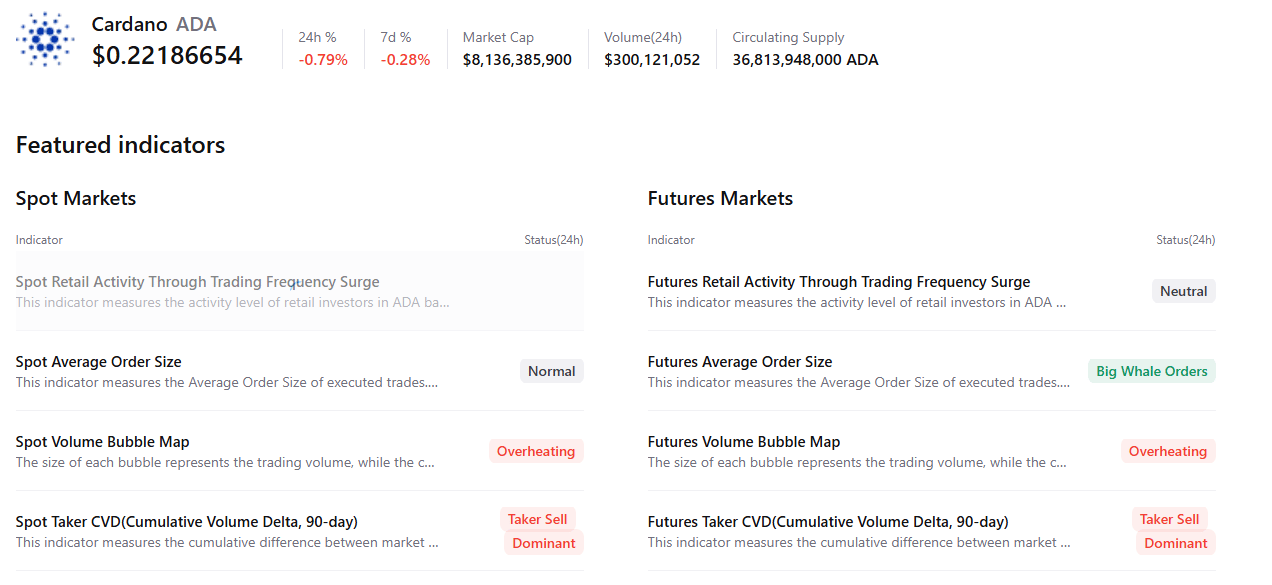
Task: Open Futures Taker CVD indicator
Action: click(x=931, y=531)
